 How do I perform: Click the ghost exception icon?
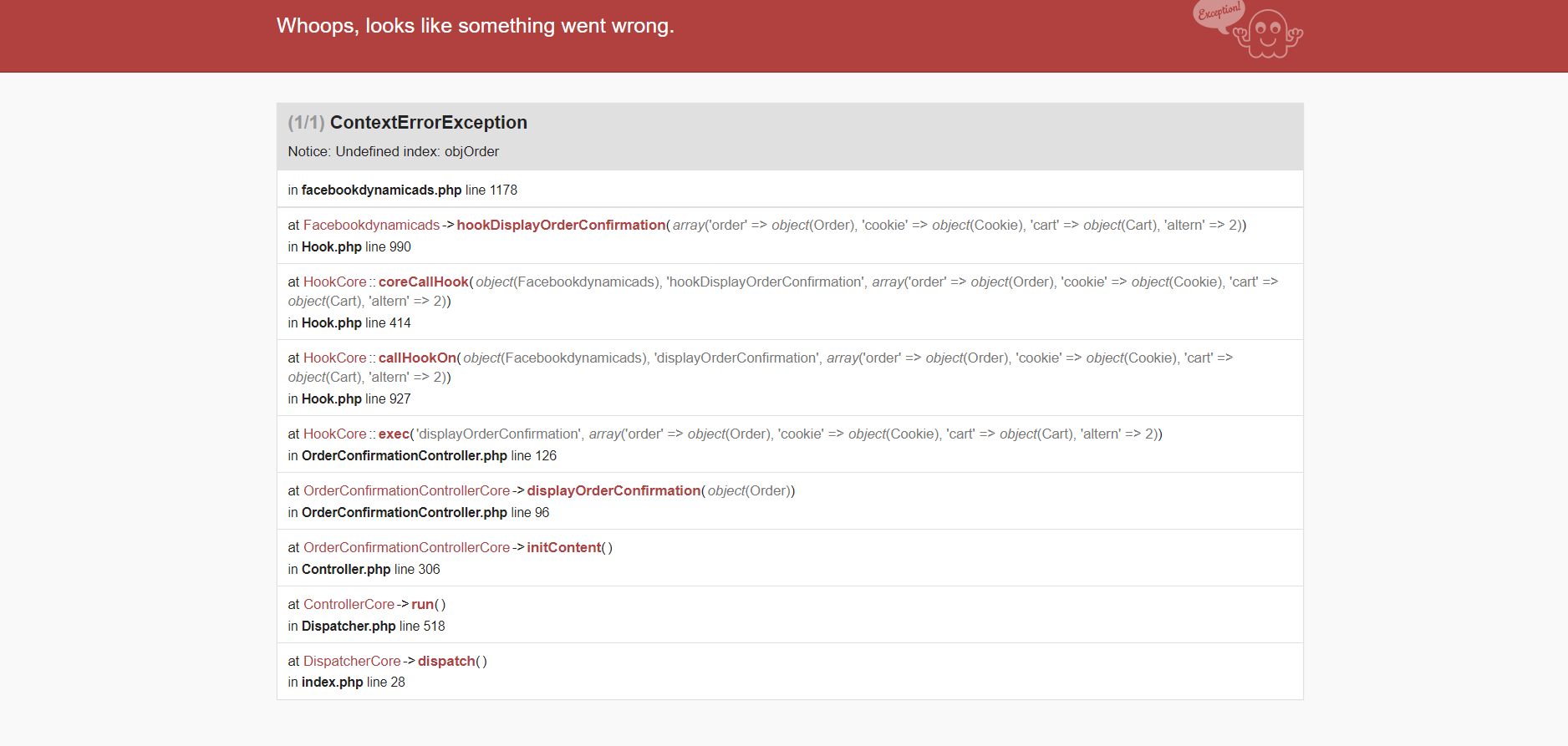click(1269, 34)
